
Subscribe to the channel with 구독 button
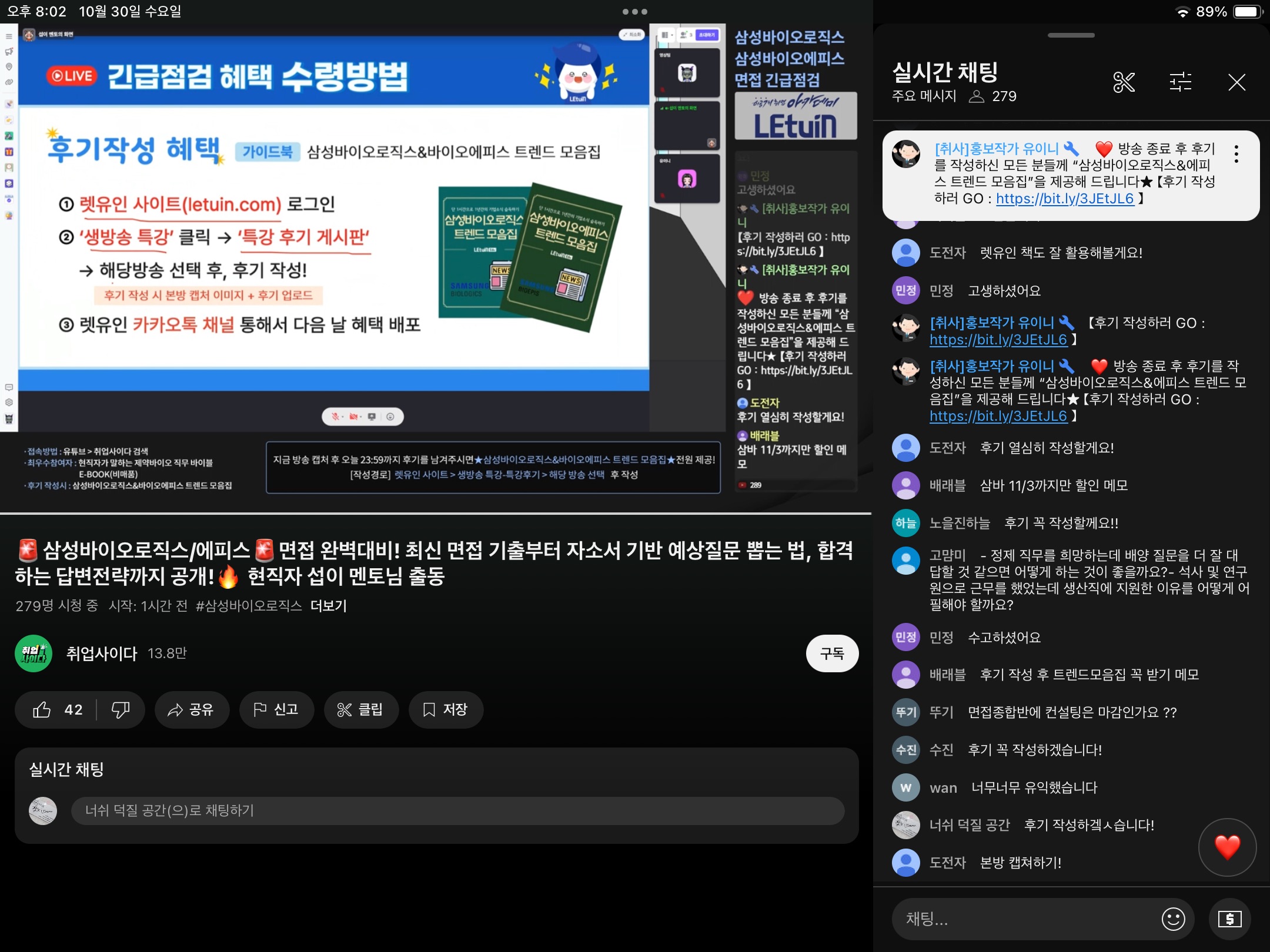[x=831, y=653]
